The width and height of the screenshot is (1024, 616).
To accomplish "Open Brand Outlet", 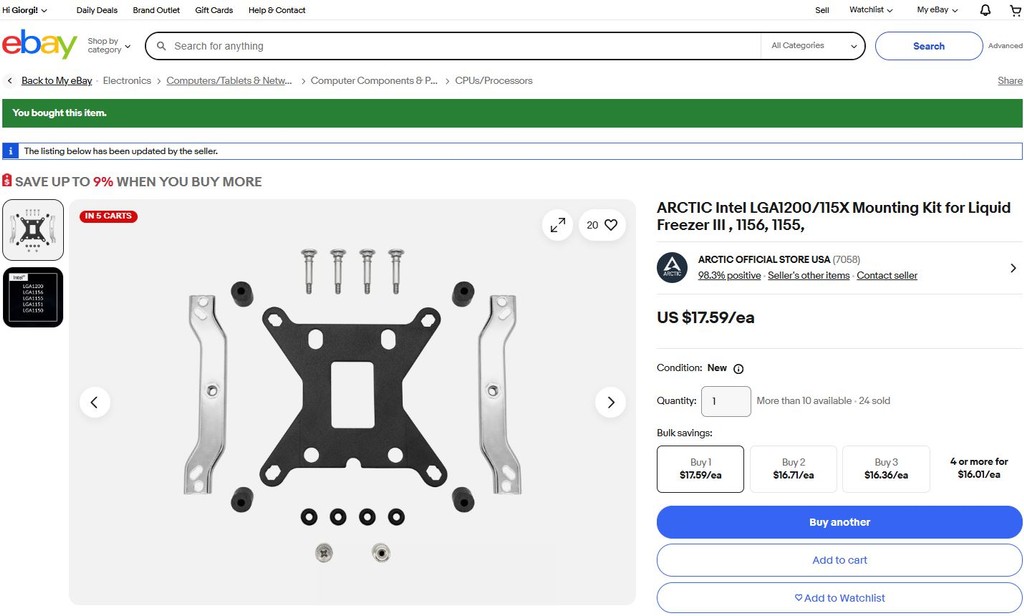I will (x=156, y=10).
